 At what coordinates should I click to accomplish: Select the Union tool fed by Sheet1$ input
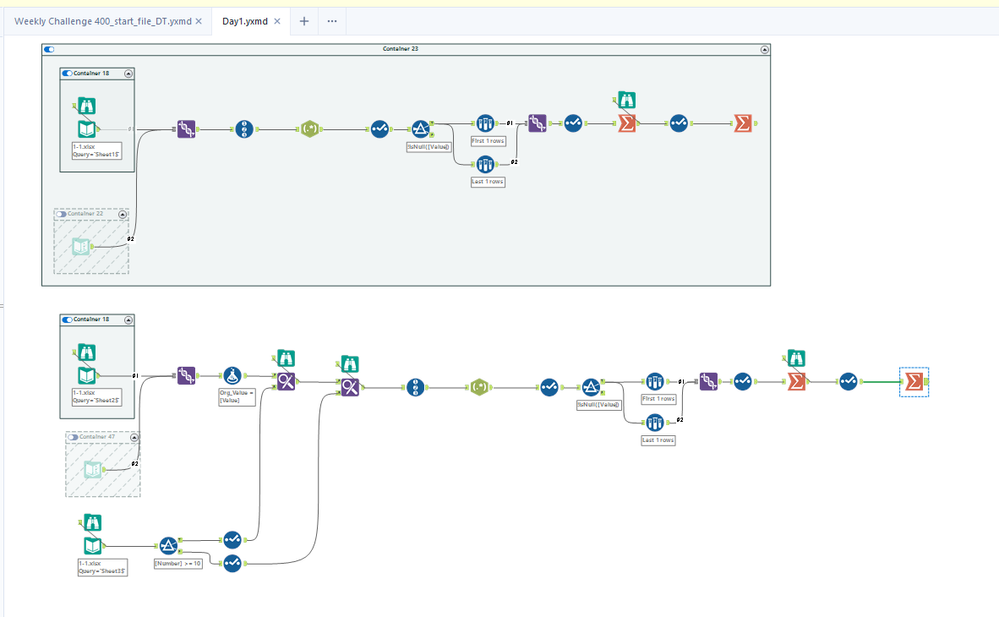point(186,129)
